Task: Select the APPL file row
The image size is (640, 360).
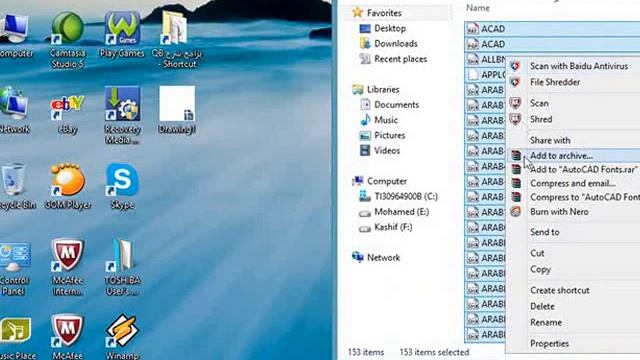Action: [486, 75]
